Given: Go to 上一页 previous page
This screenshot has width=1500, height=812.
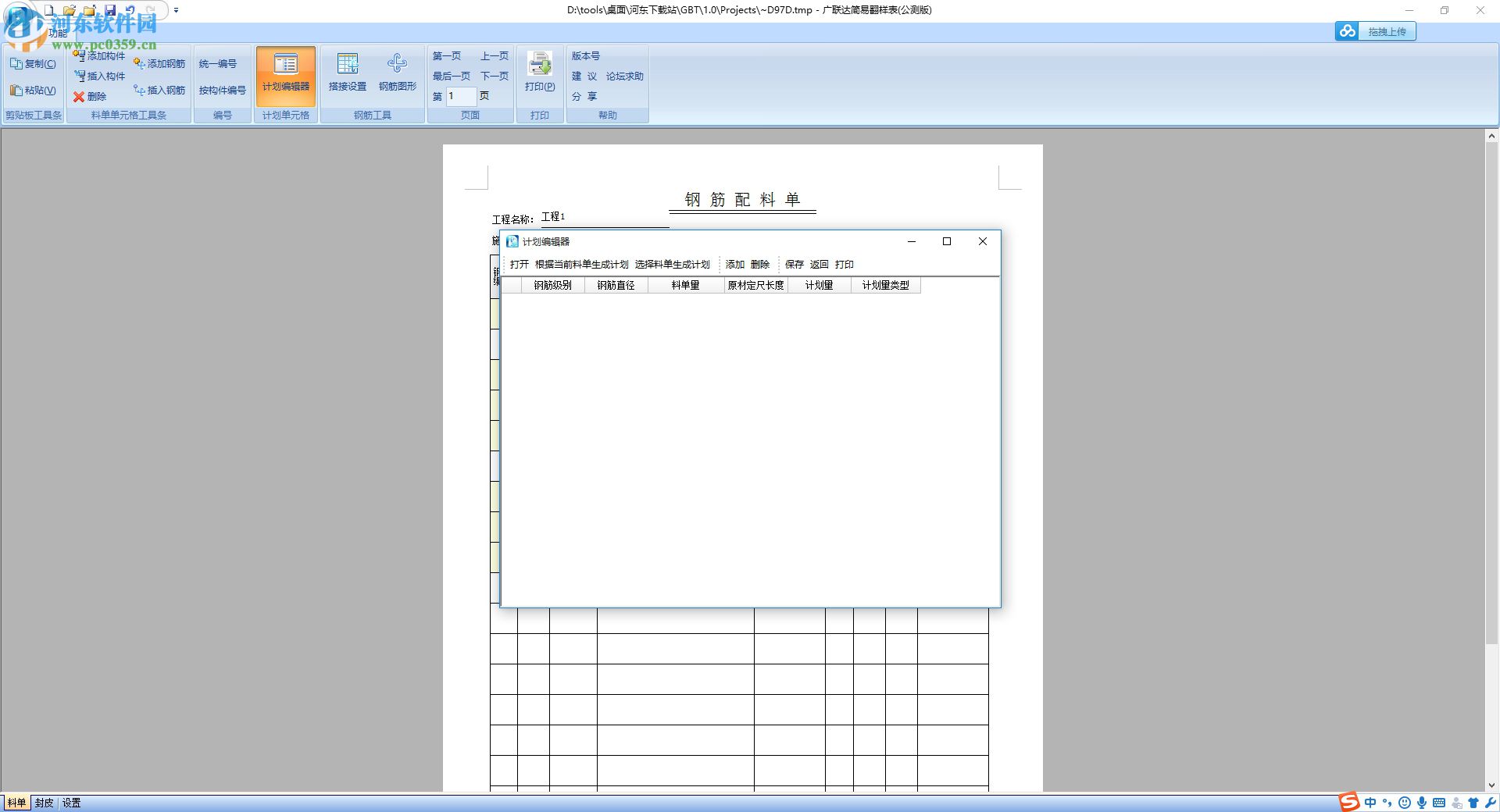Looking at the screenshot, I should point(495,56).
